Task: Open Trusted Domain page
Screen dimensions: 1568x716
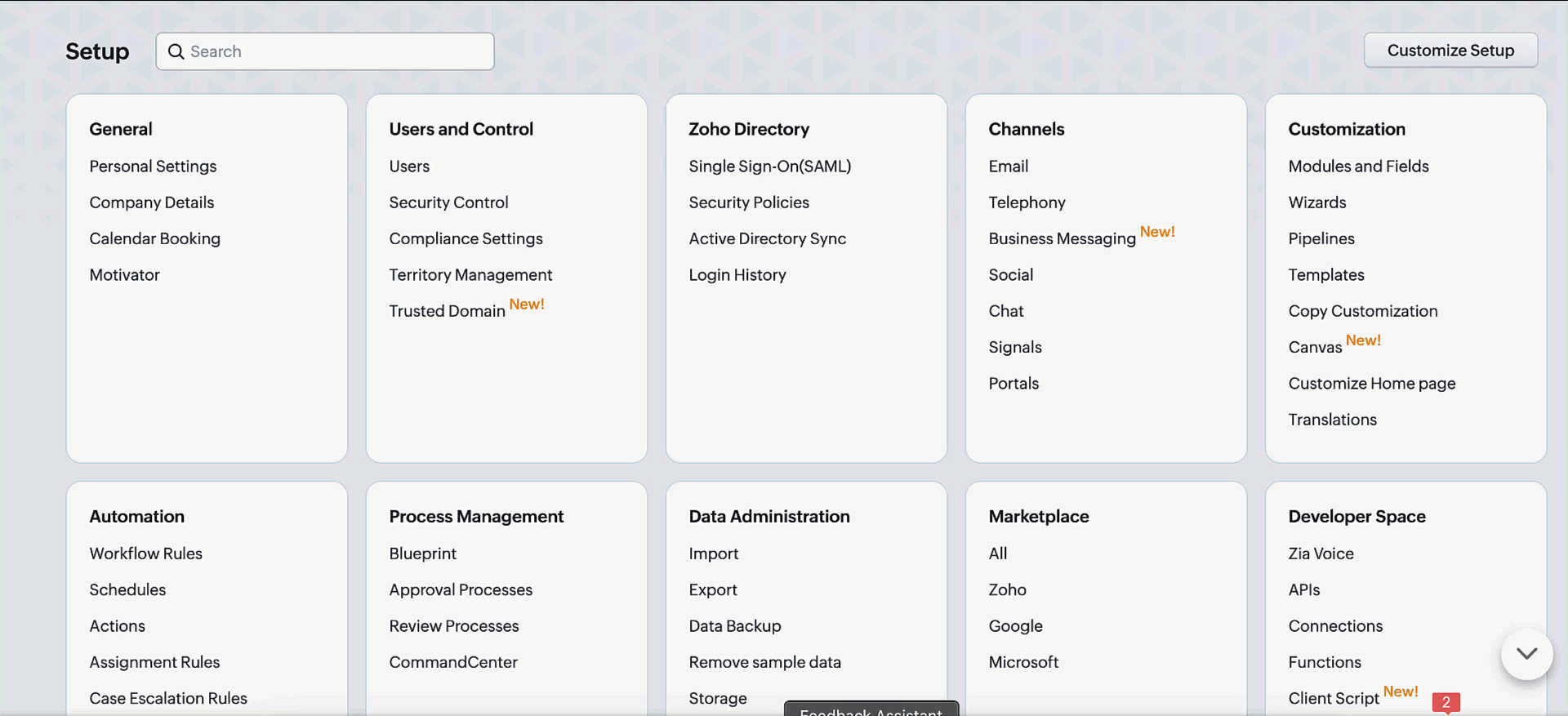Action: pyautogui.click(x=447, y=311)
